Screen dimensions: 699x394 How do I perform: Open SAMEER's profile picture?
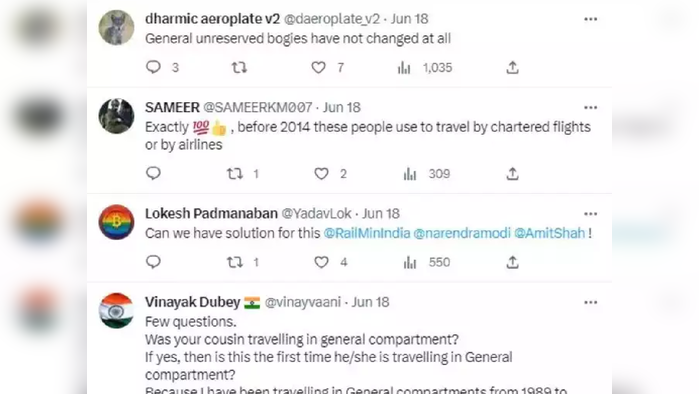tap(116, 116)
